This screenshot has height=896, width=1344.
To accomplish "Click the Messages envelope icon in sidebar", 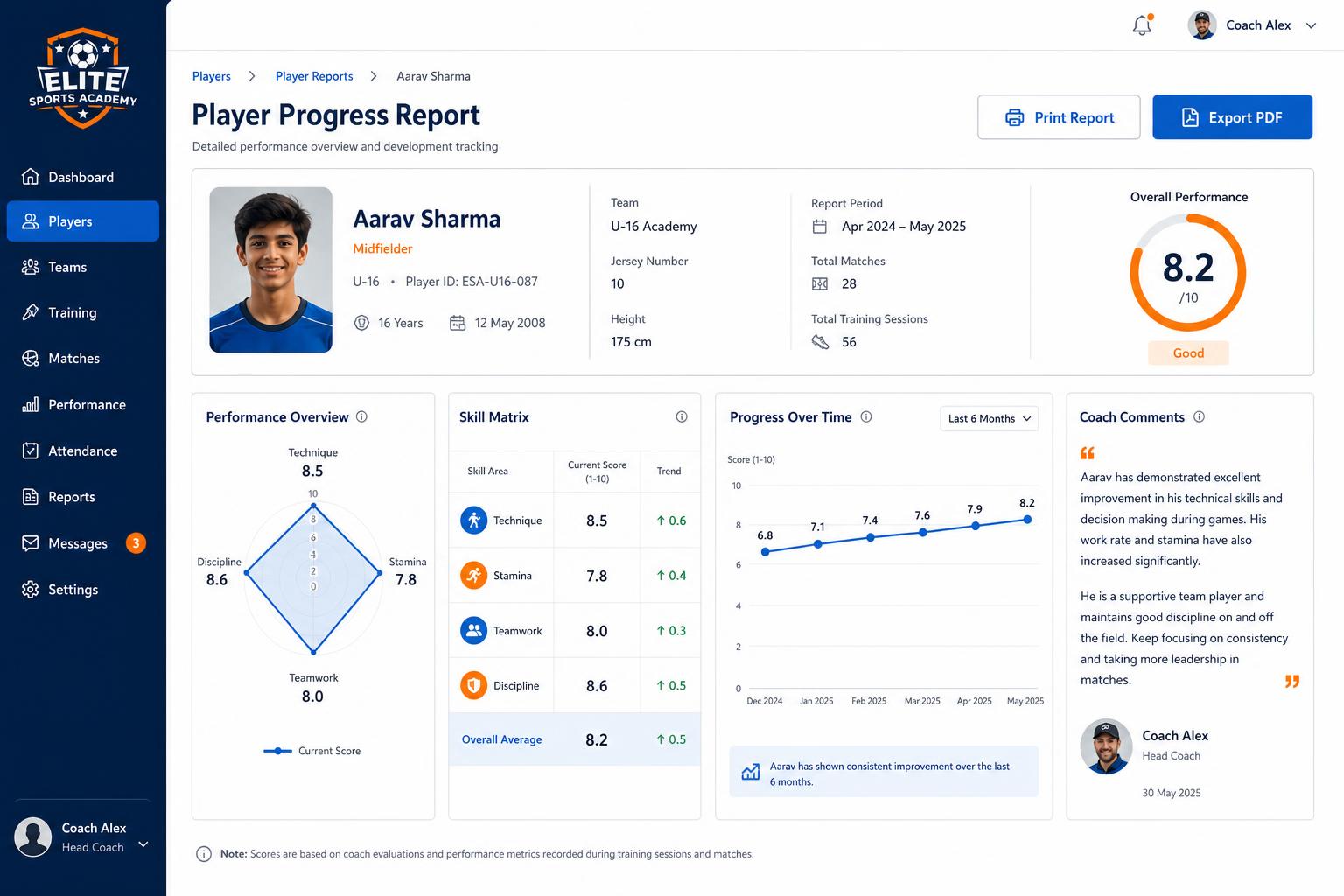I will point(31,543).
